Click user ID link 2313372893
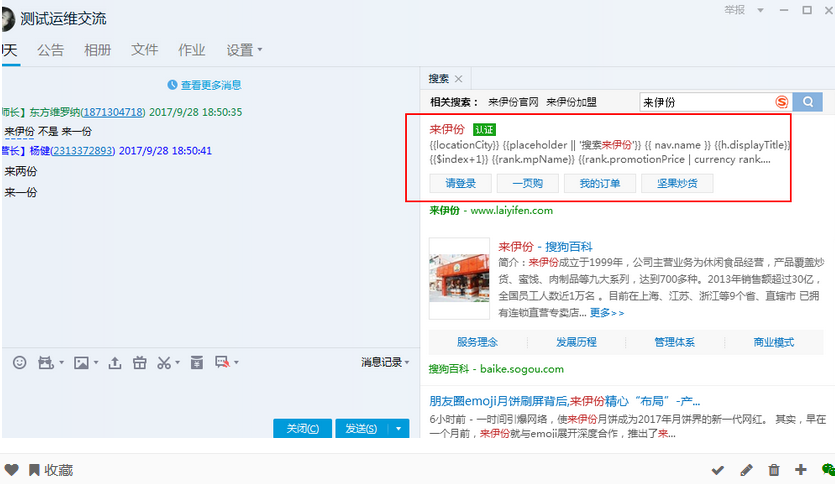This screenshot has width=835, height=484. point(83,151)
